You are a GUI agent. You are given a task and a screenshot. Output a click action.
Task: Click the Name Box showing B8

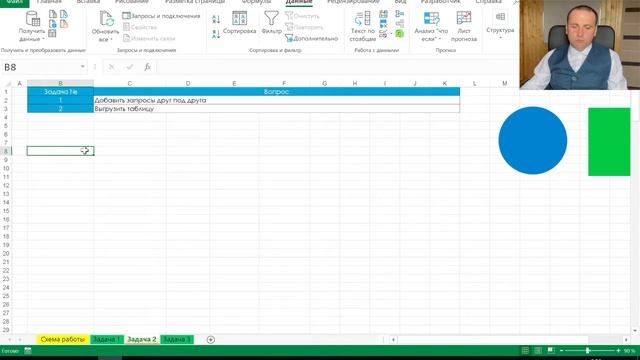(40, 67)
